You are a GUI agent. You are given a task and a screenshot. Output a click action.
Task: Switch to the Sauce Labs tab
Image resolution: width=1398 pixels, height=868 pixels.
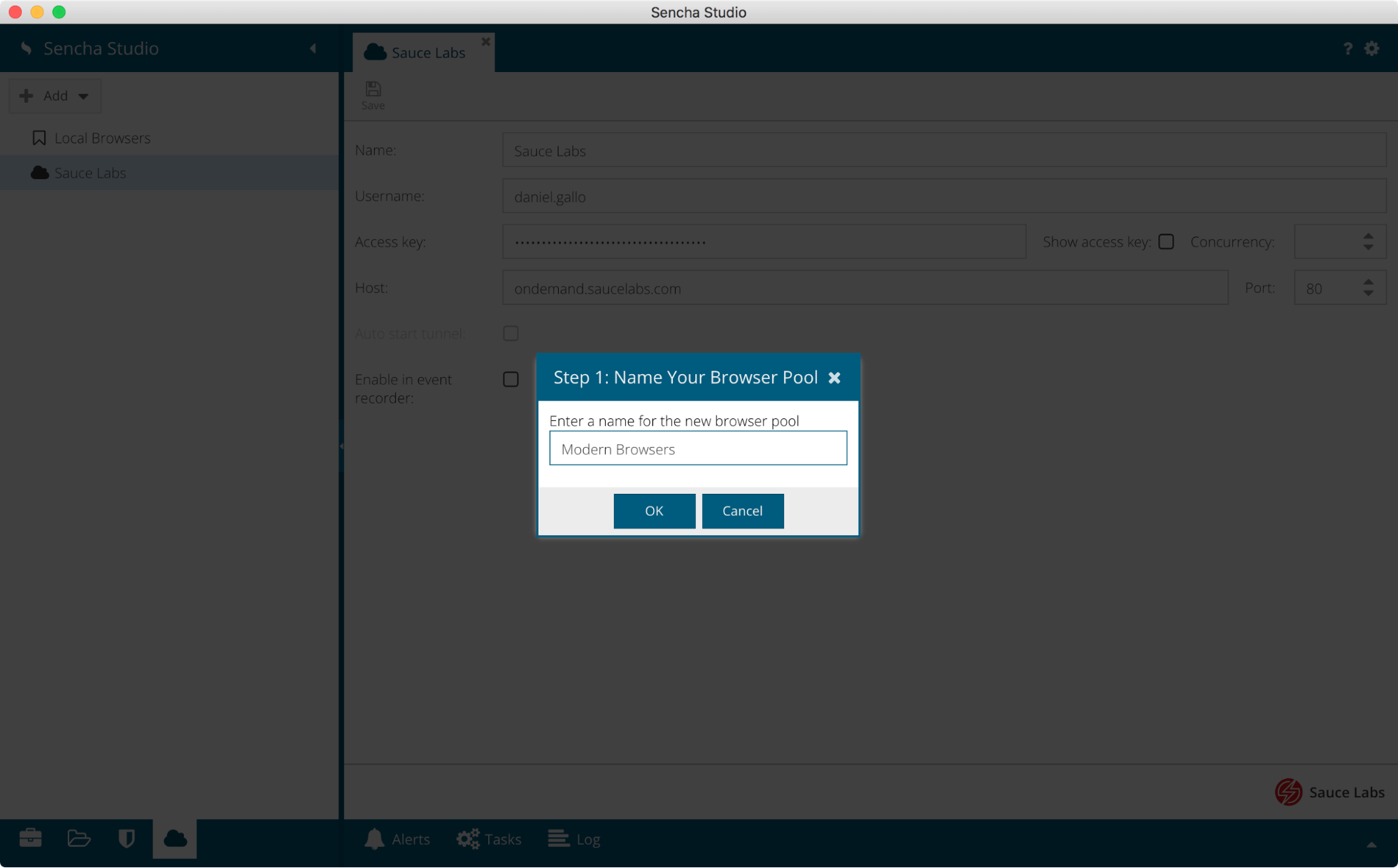tap(423, 52)
